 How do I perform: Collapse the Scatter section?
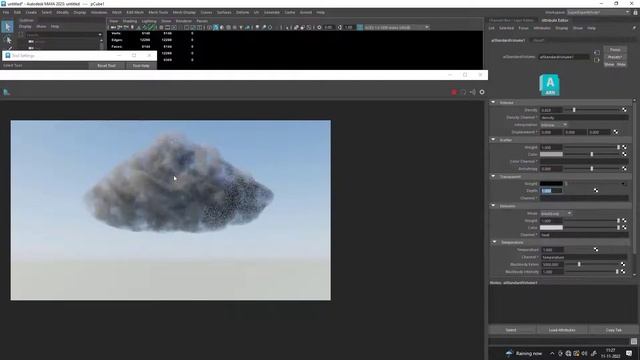[x=493, y=140]
